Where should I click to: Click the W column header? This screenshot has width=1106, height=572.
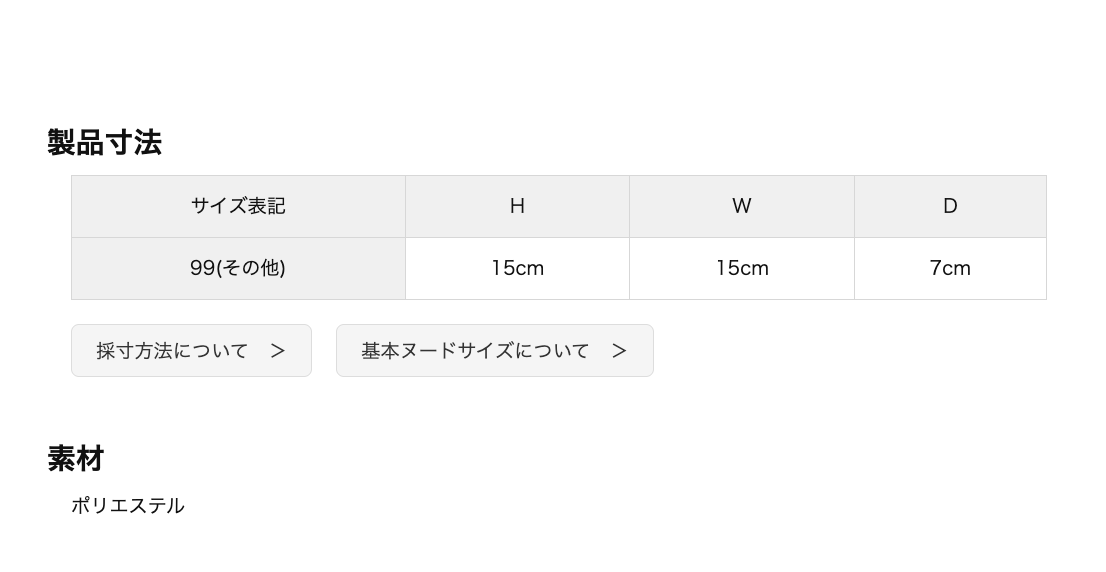741,207
